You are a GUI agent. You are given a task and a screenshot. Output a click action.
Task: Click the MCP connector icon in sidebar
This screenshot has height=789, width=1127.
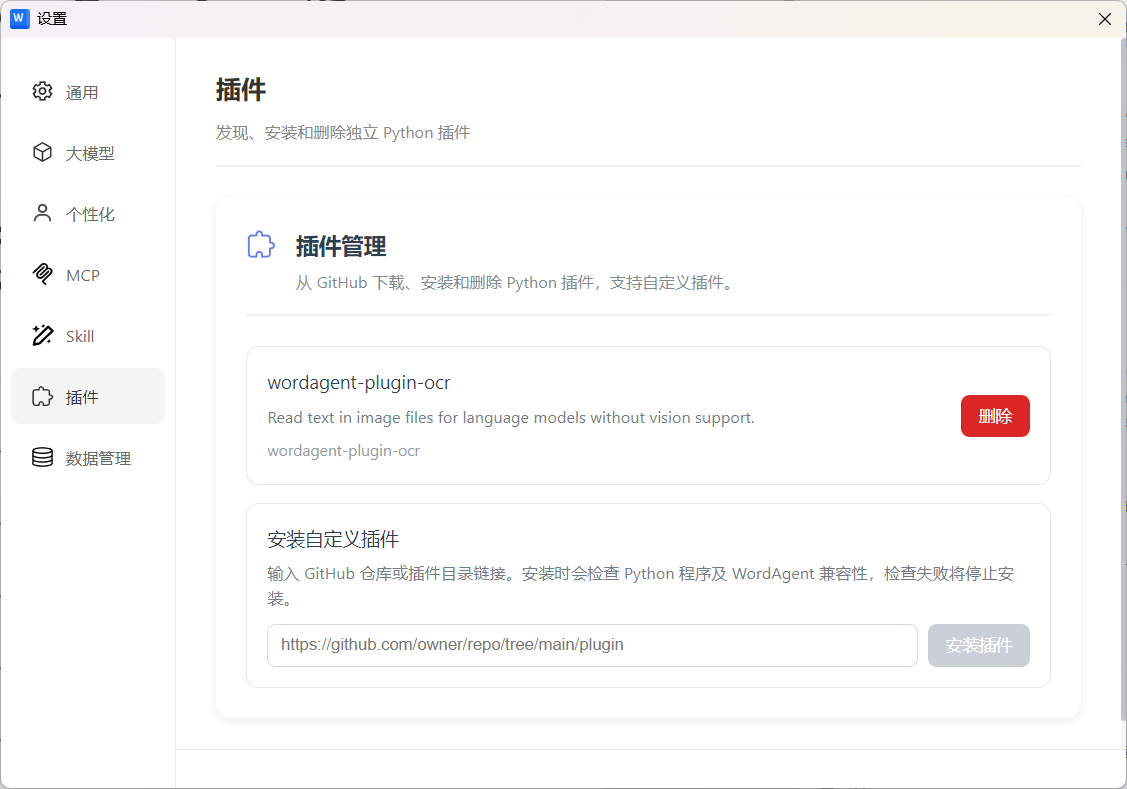[x=42, y=274]
